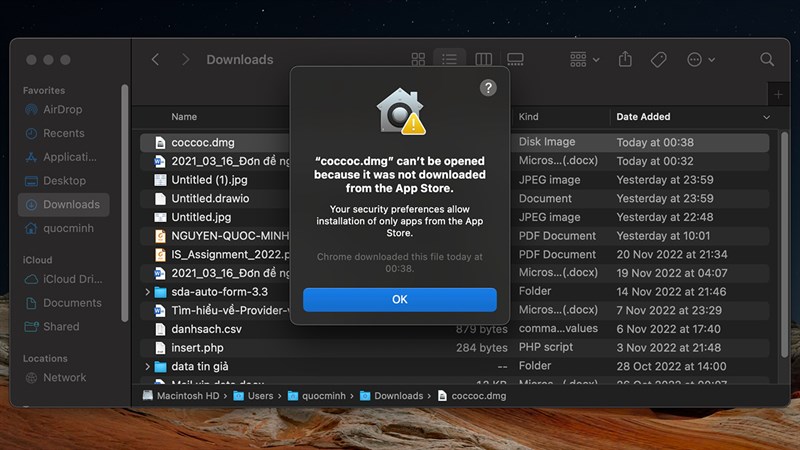
Task: Open the Group By dropdown
Action: tap(584, 60)
